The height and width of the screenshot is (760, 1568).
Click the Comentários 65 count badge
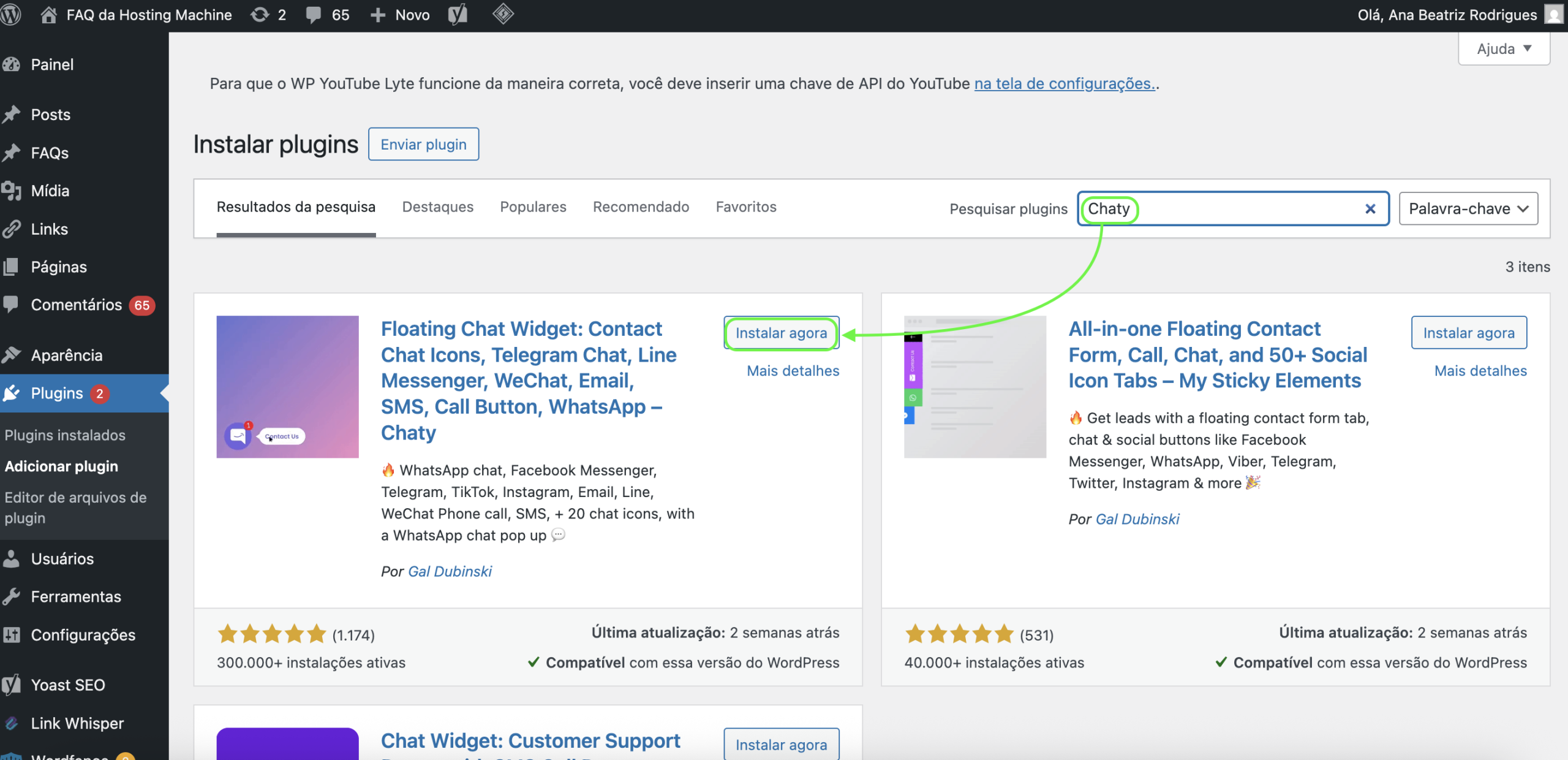142,305
